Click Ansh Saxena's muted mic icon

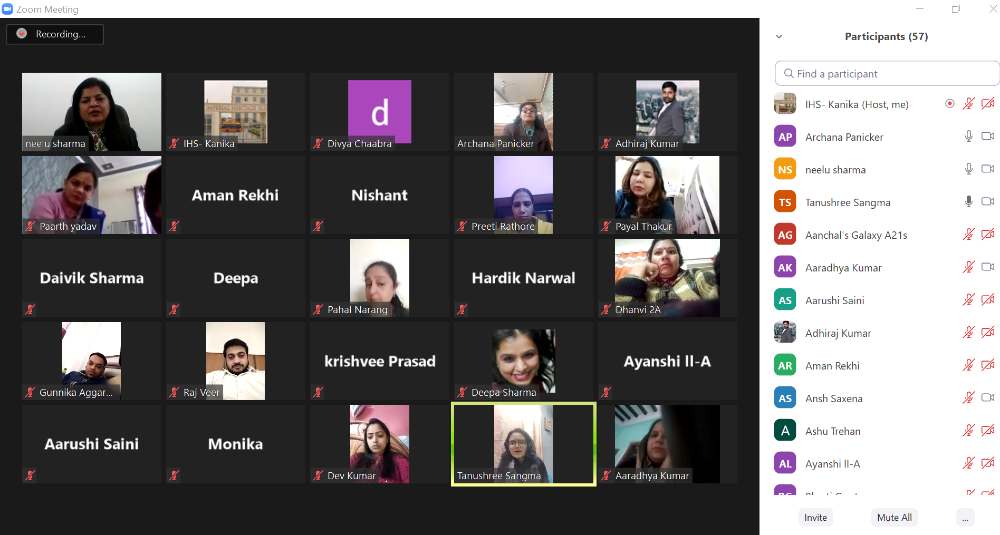pos(969,398)
